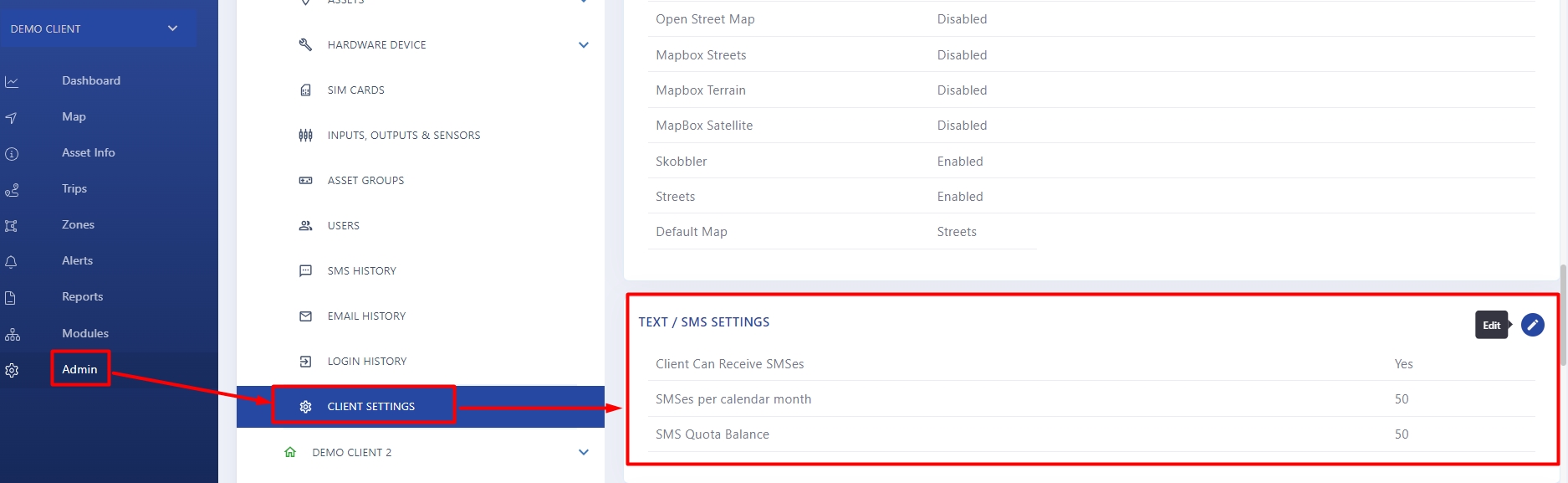Click the pencil Edit icon for SMS settings
The height and width of the screenshot is (483, 1568).
(1532, 325)
